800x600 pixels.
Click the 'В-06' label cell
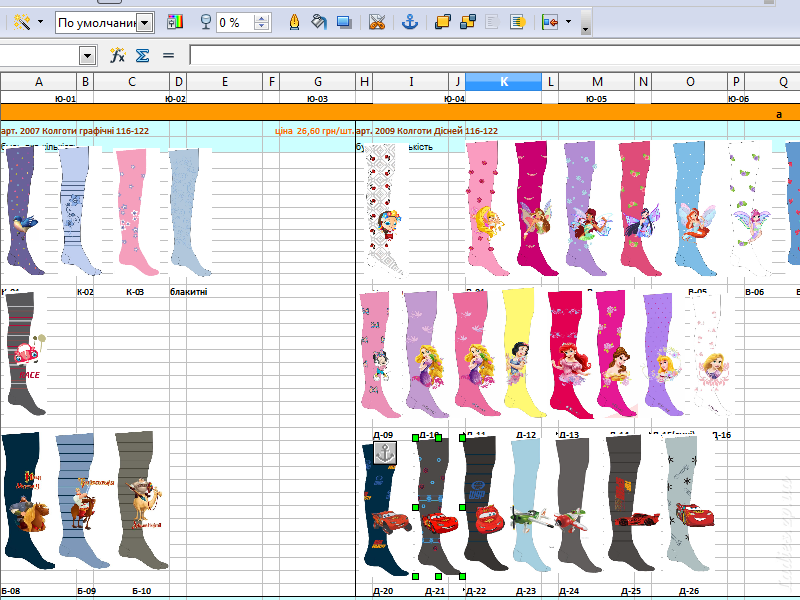pyautogui.click(x=755, y=292)
